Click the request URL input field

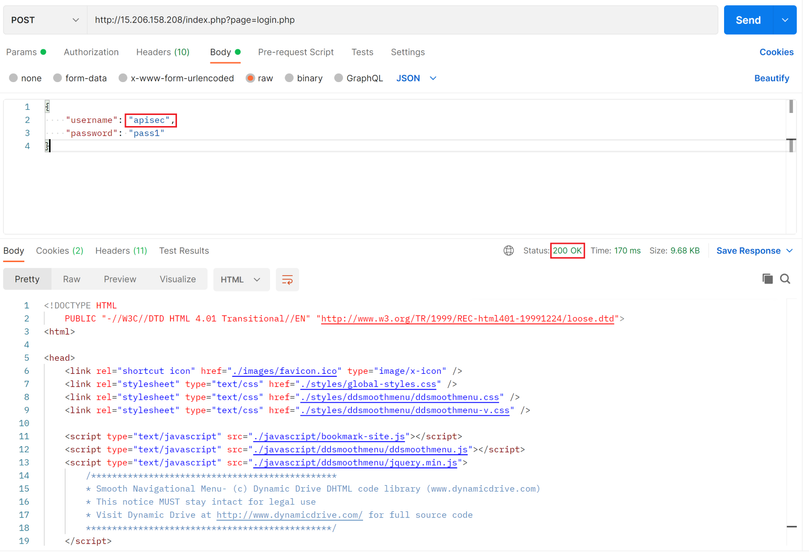tap(402, 20)
